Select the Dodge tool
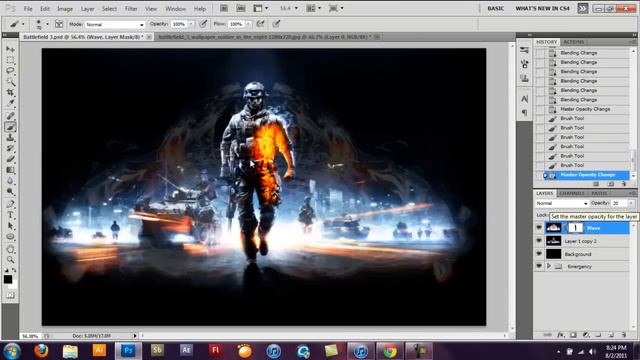Screen dimensions: 640x360 click(x=10, y=191)
